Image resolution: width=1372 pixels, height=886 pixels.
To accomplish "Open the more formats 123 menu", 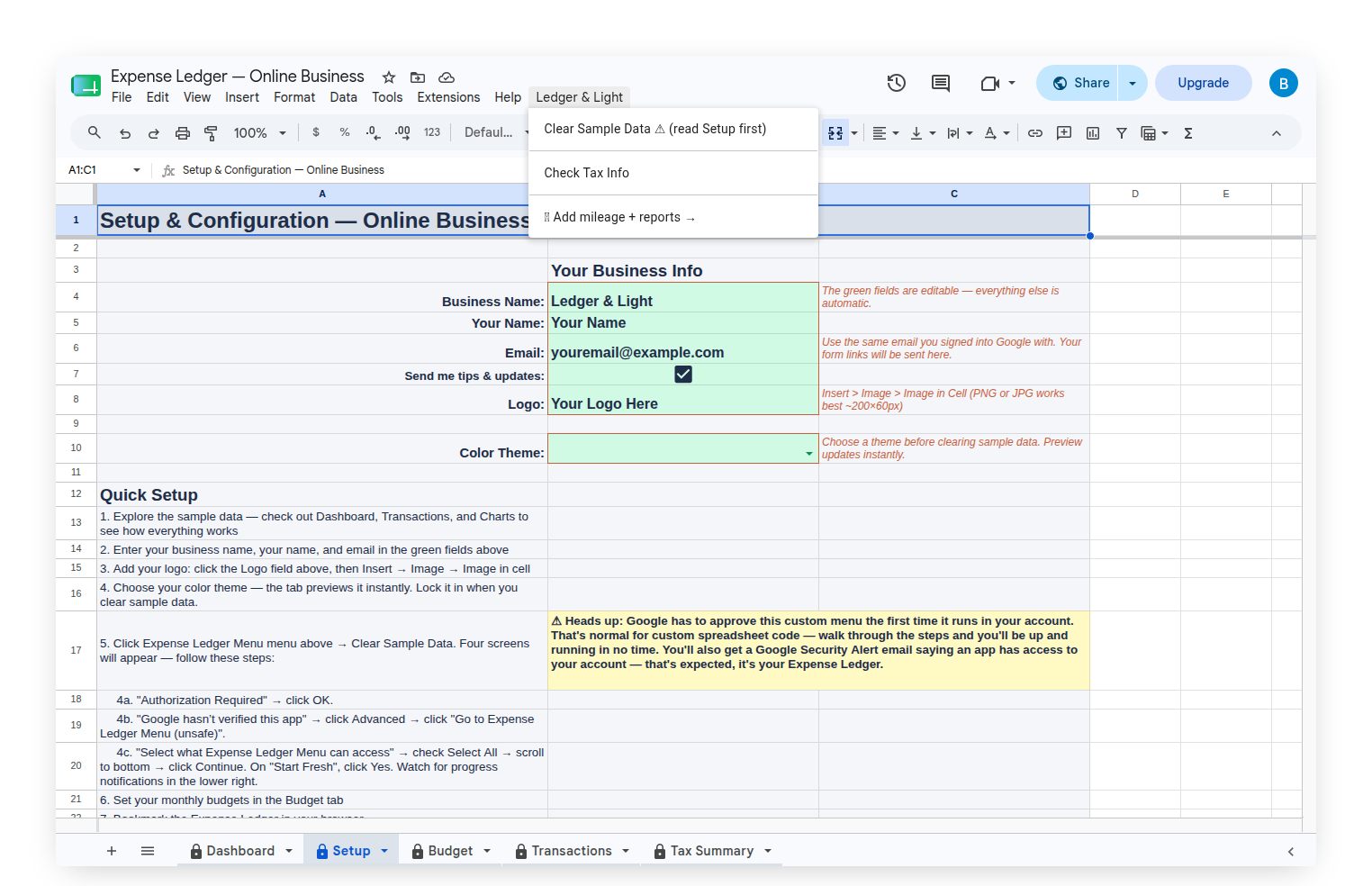I will (432, 132).
